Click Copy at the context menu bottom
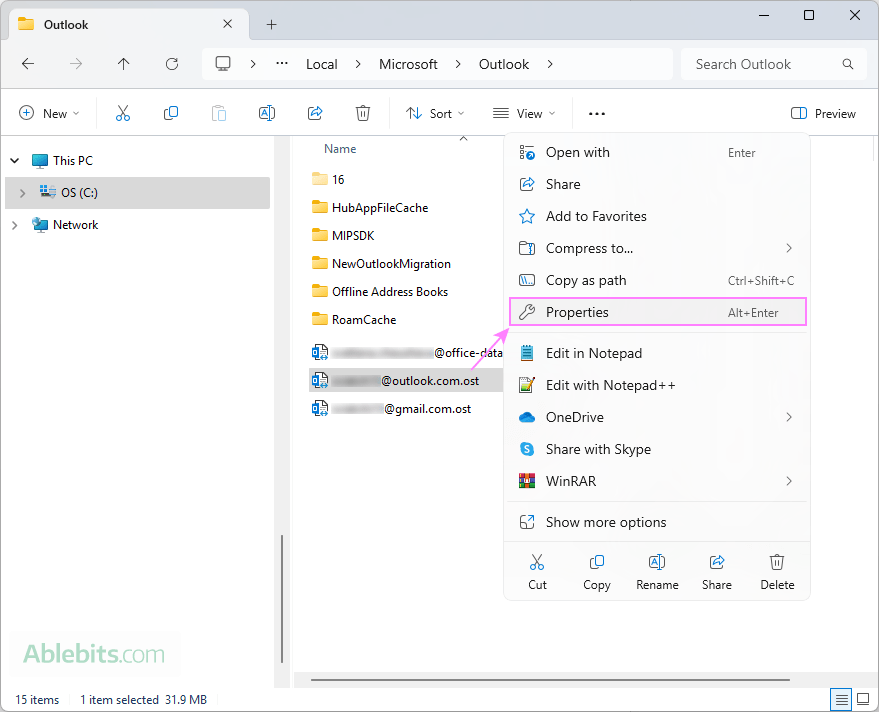Screen dimensions: 879x712 tap(596, 572)
